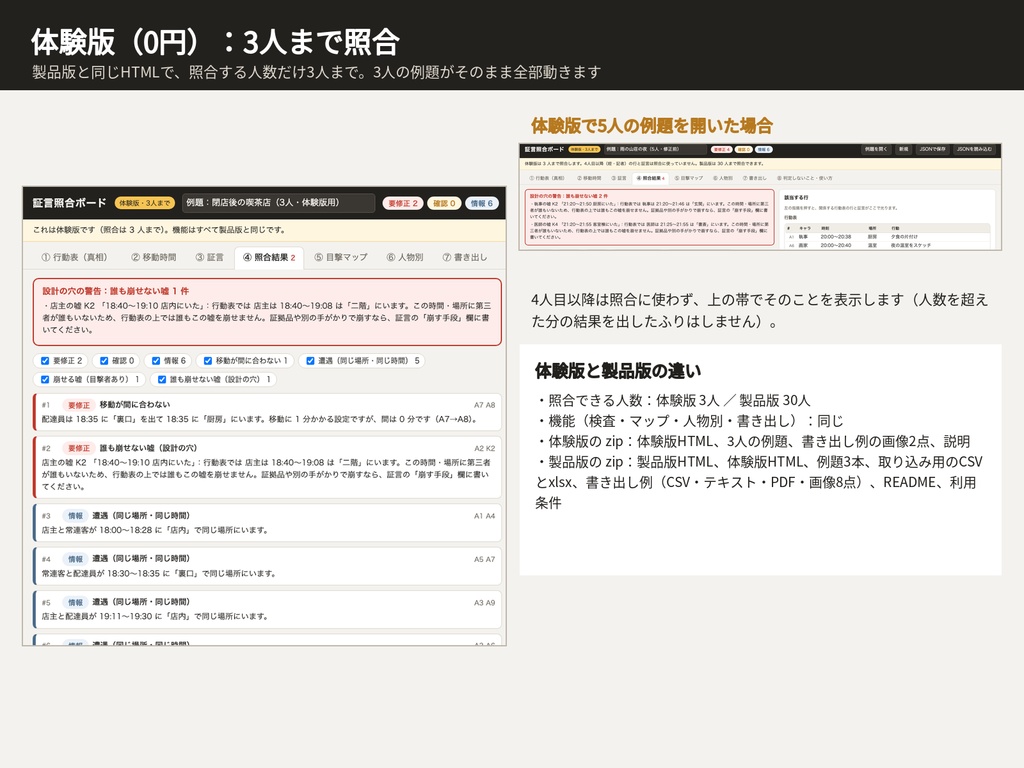Viewport: 1024px width, 768px height.
Task: Click the A3 A9 reference on card #5
Action: (485, 603)
